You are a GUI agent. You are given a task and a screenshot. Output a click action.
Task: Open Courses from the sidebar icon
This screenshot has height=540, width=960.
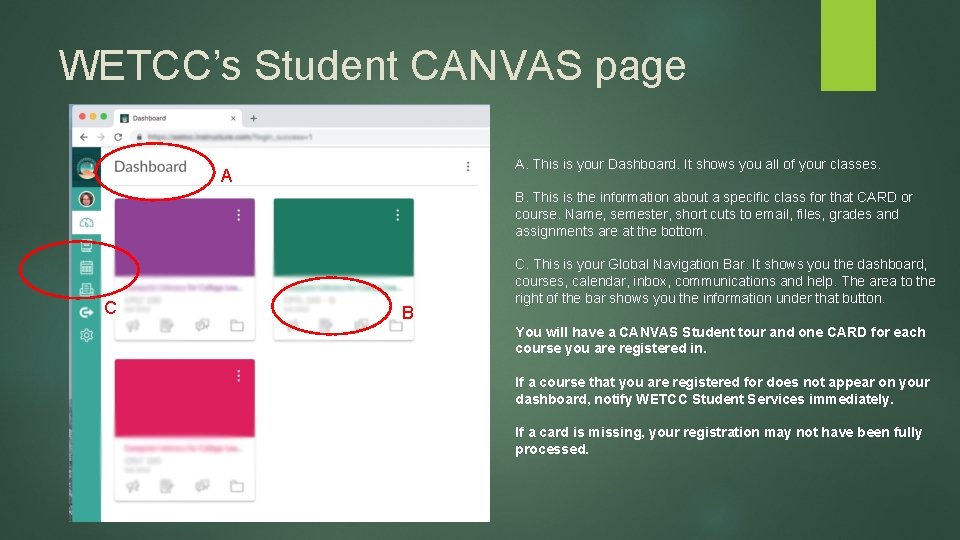click(x=86, y=246)
